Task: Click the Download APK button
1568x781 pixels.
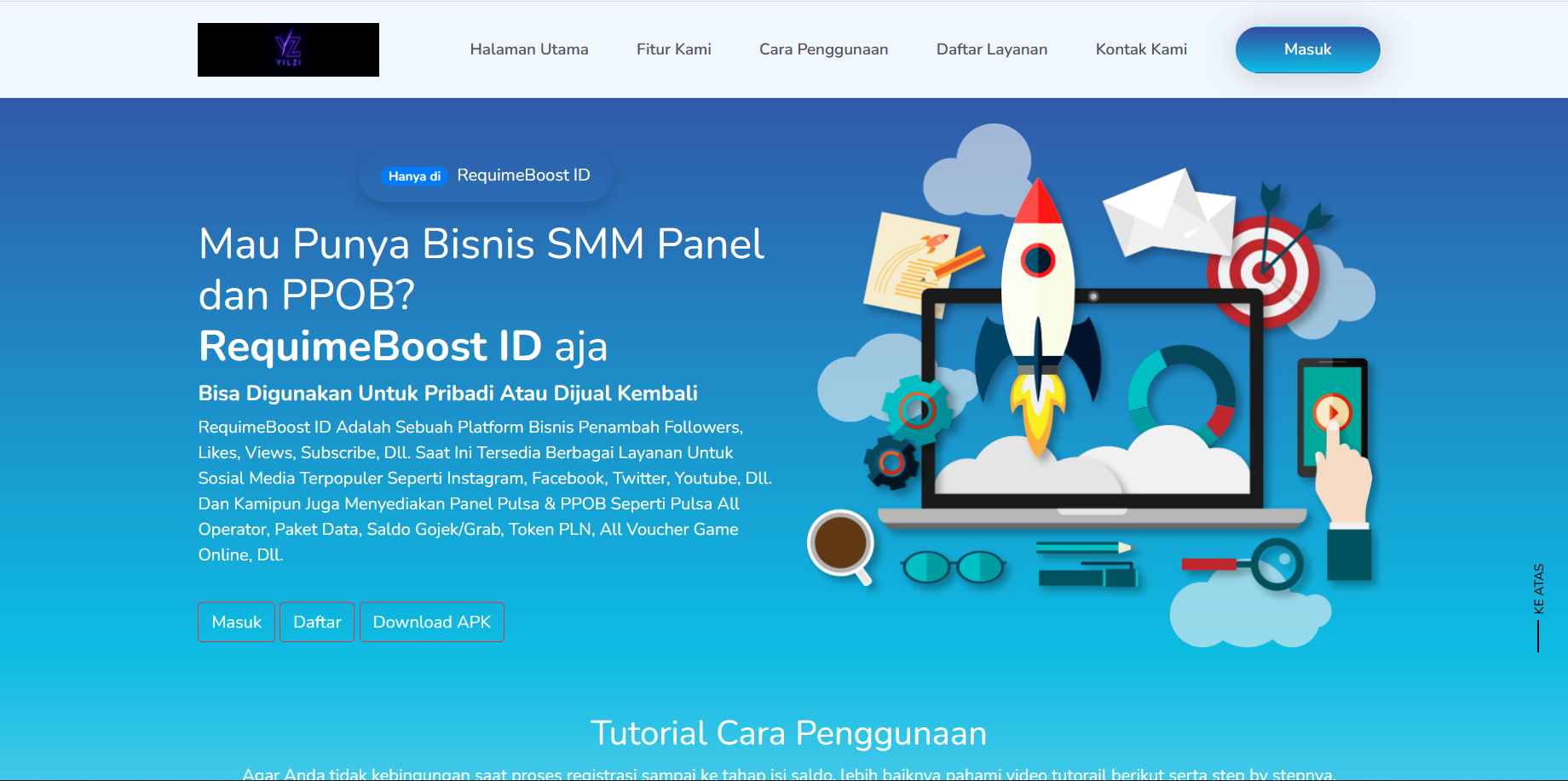Action: (432, 622)
